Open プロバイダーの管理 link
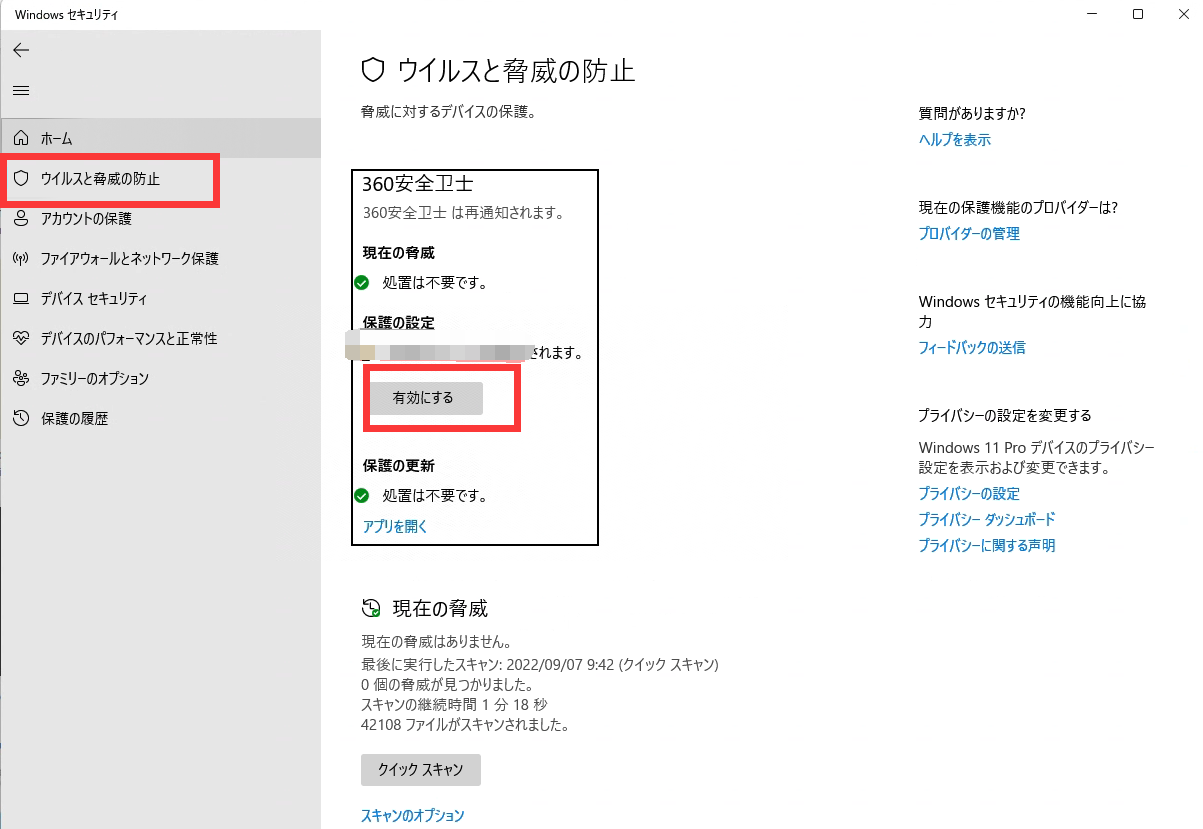 click(968, 233)
